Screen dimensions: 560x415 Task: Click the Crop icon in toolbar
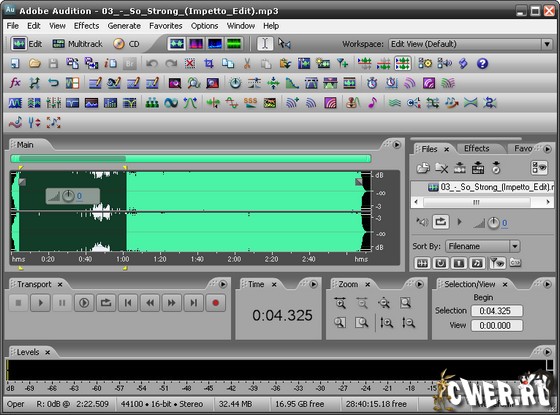209,64
